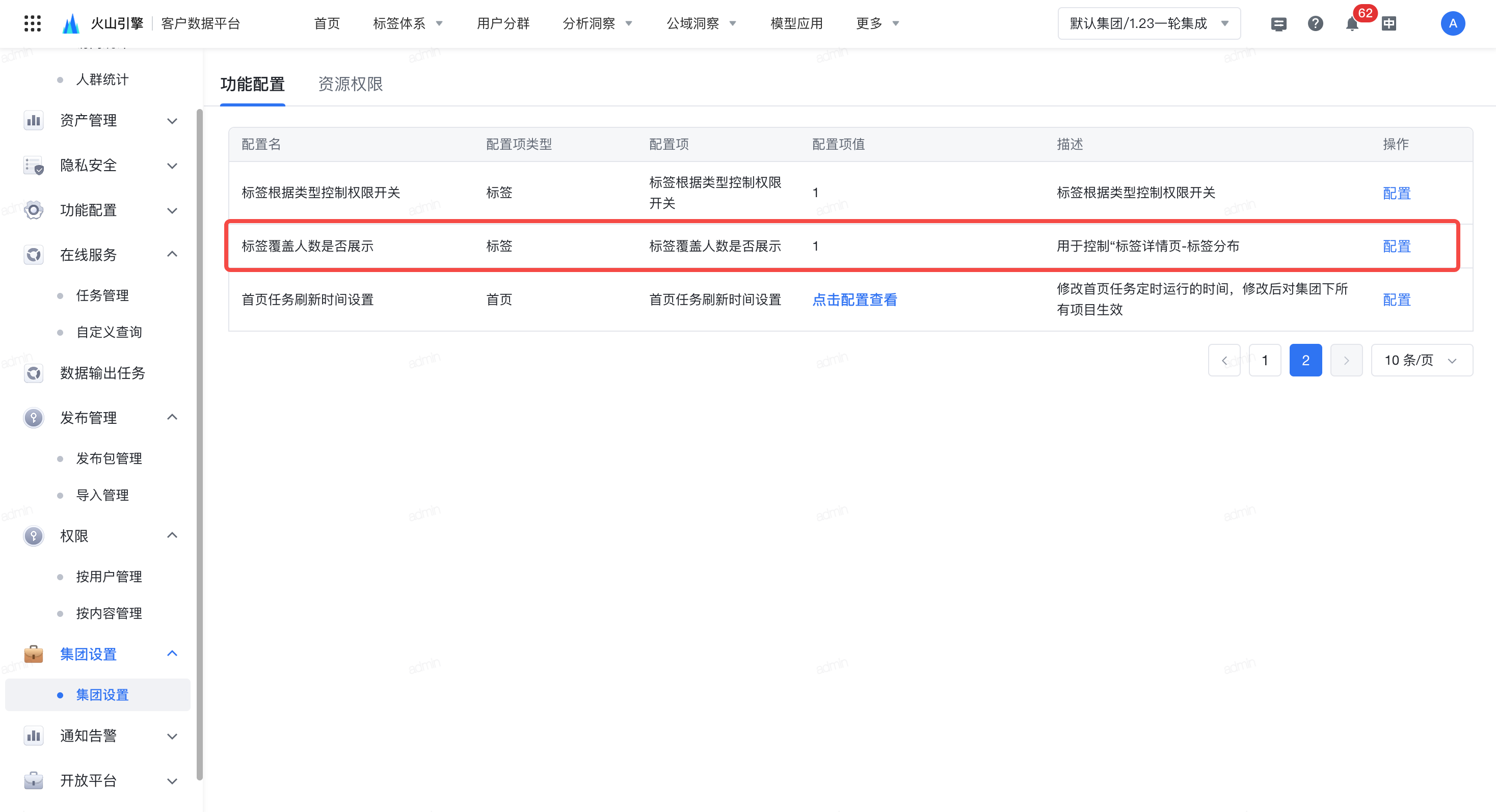Viewport: 1496px width, 812px height.
Task: Click the 开放平台 briefcase icon
Action: click(x=34, y=780)
